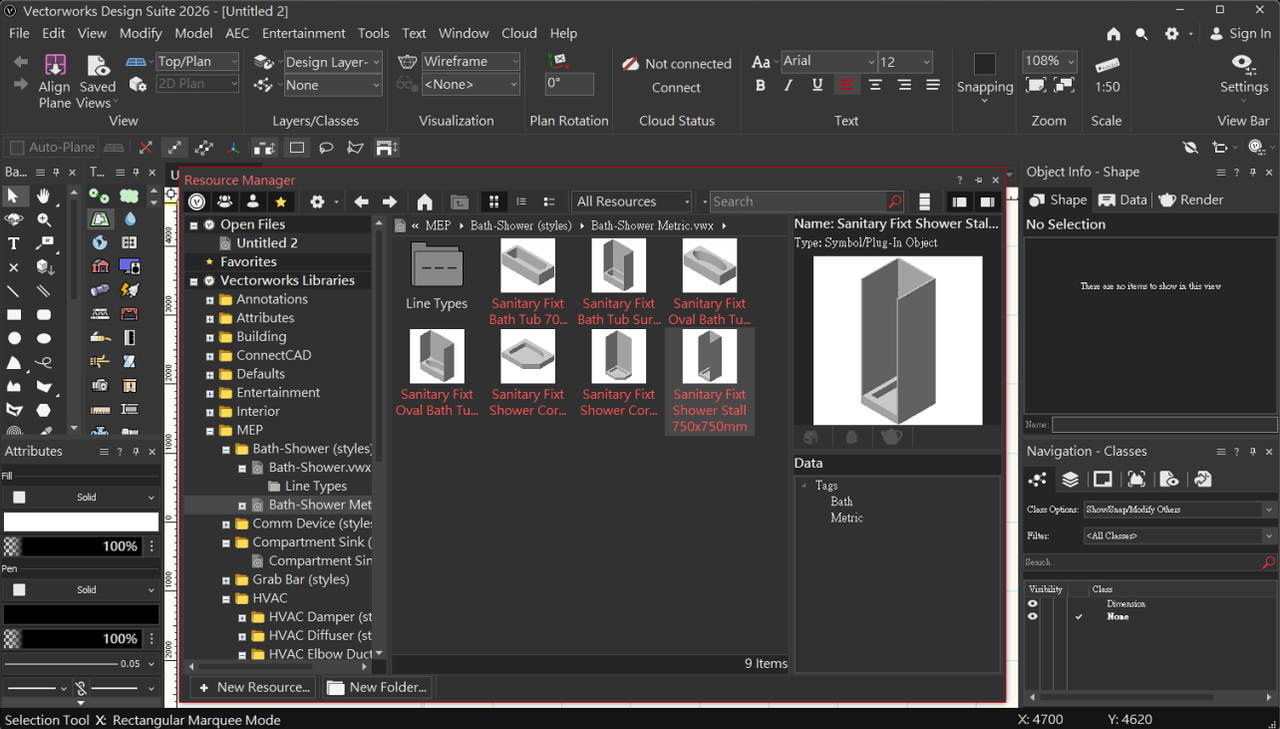This screenshot has height=729, width=1280.
Task: Click the Bold text formatting button
Action: coord(760,85)
